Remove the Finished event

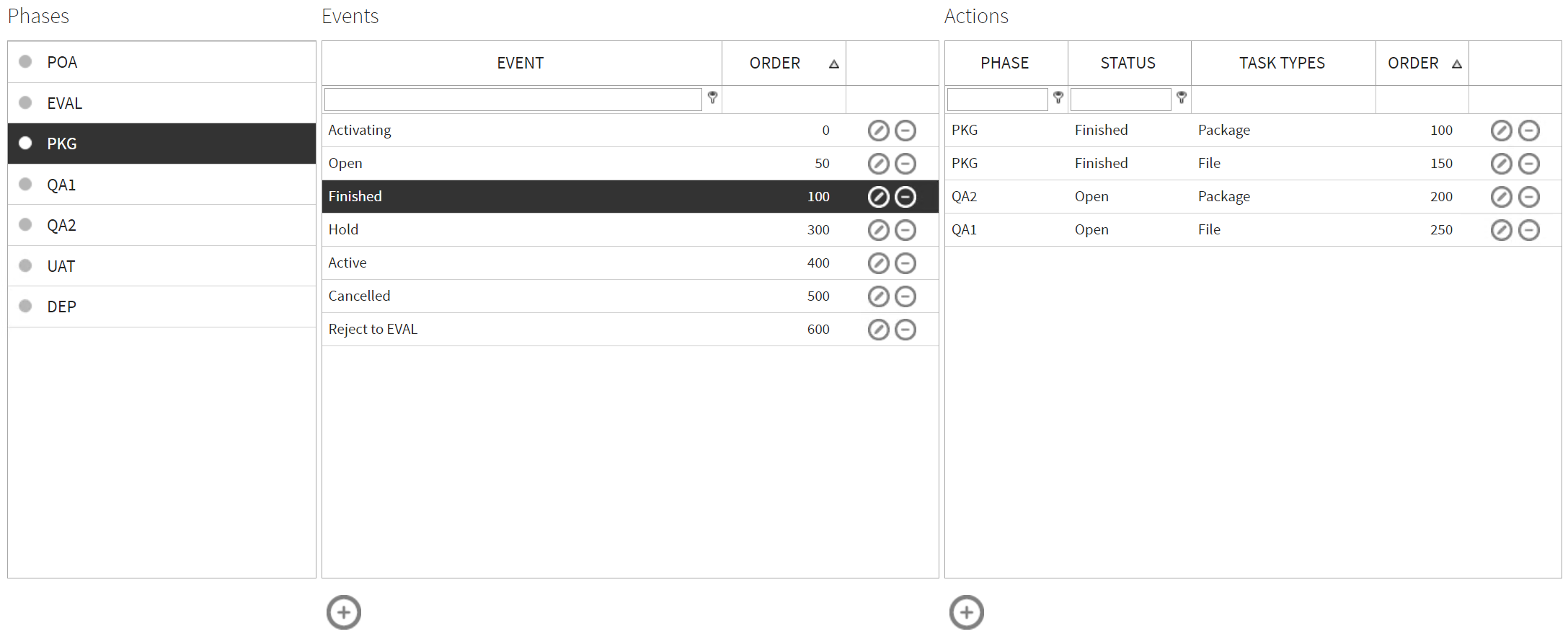[x=905, y=197]
